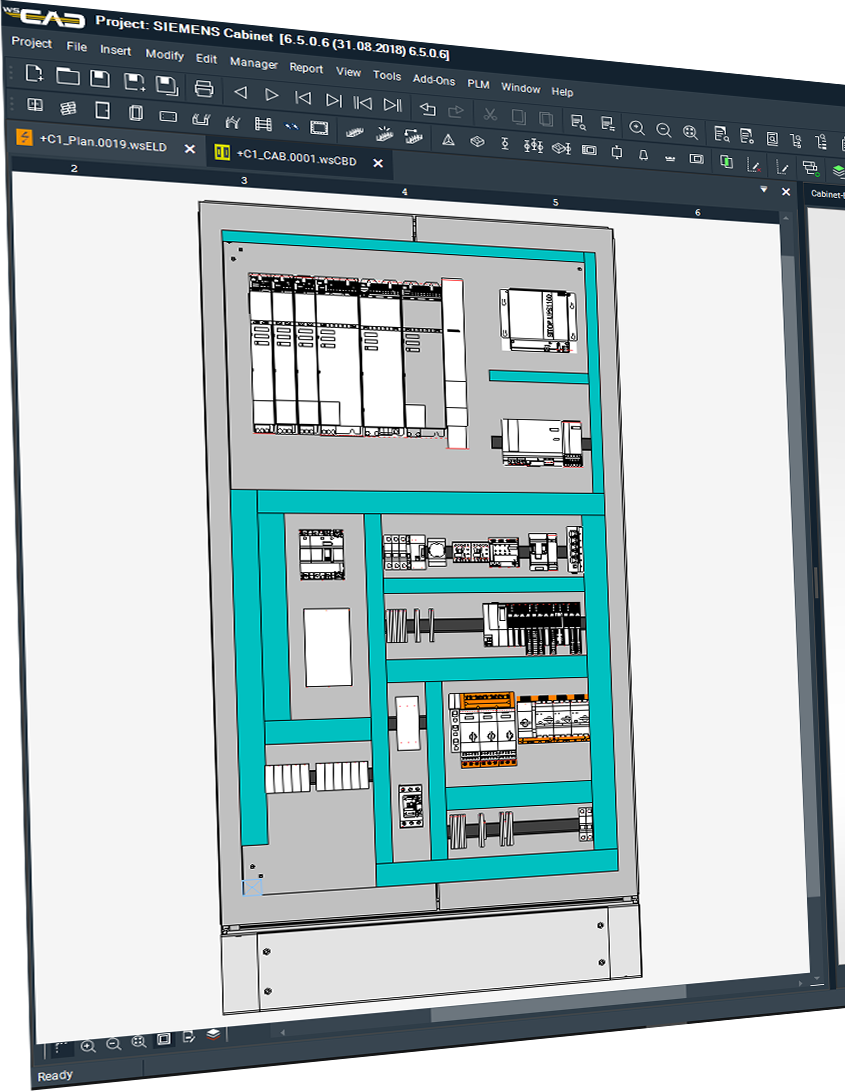Zoom out using the main toolbar magnifier

coord(664,130)
